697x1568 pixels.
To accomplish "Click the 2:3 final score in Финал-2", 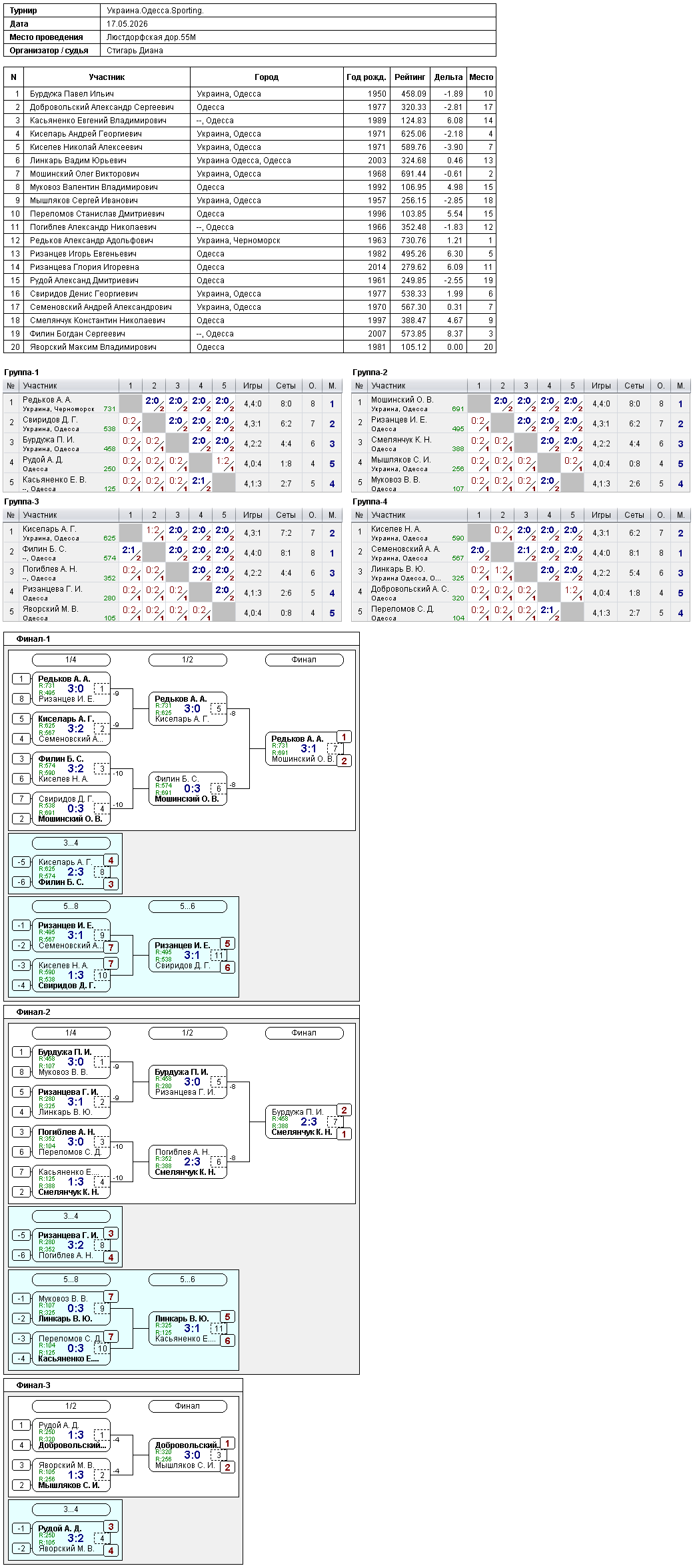I will tap(309, 1122).
